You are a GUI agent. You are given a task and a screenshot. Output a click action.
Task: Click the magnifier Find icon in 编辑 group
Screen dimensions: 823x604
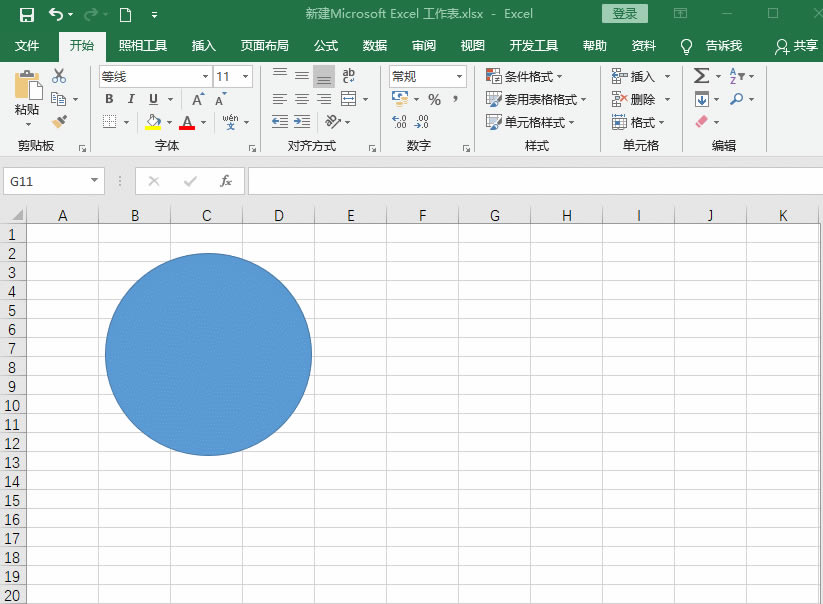click(x=736, y=99)
